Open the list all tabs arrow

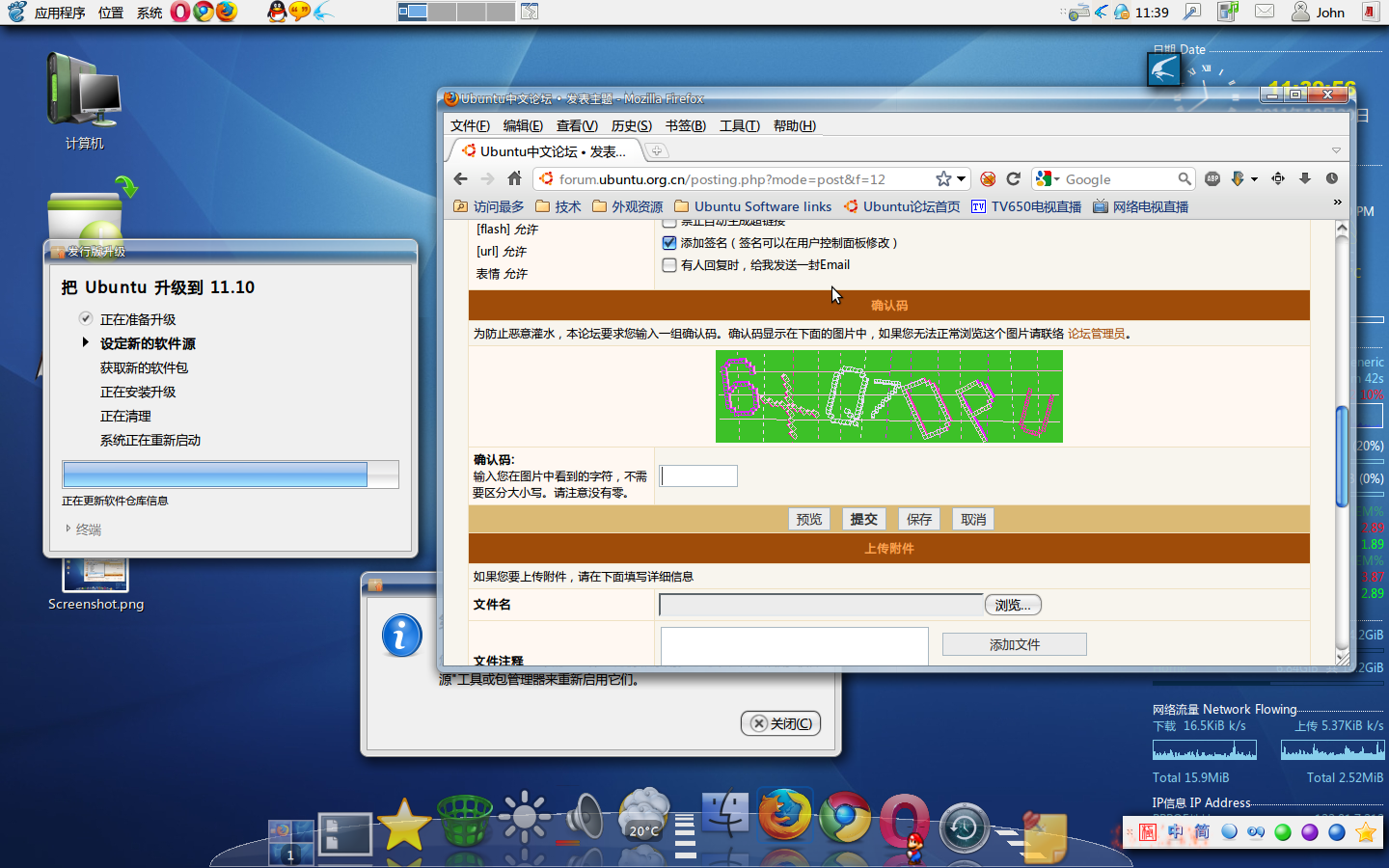(x=1336, y=150)
